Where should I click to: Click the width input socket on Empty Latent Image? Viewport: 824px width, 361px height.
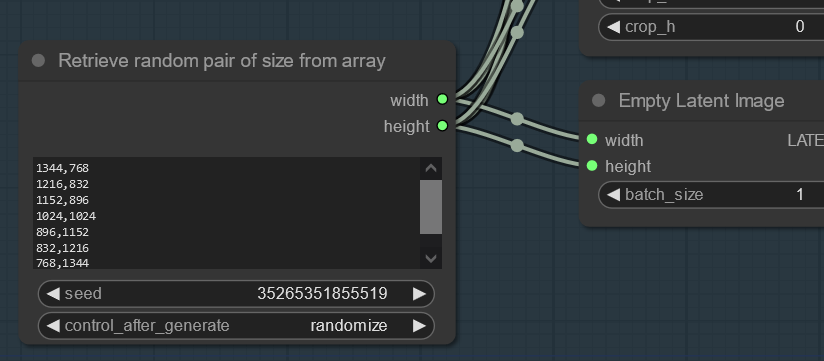point(592,139)
